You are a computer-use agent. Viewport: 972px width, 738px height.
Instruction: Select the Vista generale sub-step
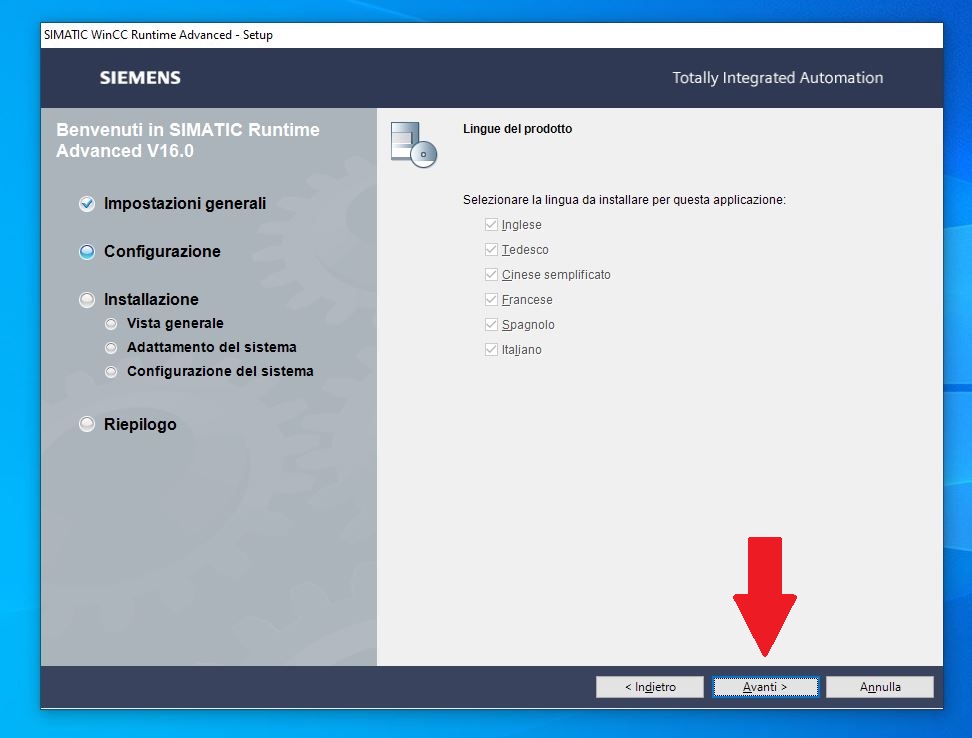(x=175, y=323)
